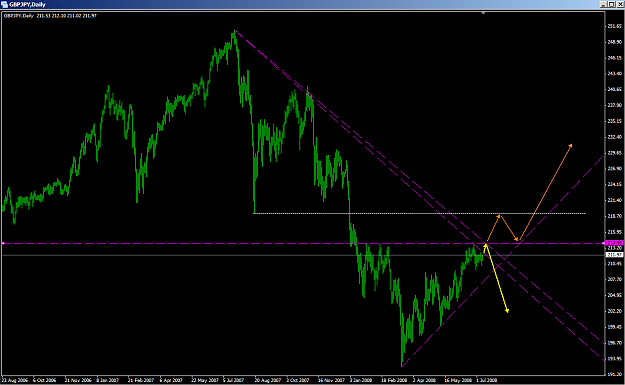Click the 226.90 price axis label
The height and width of the screenshot is (385, 625).
(x=614, y=169)
